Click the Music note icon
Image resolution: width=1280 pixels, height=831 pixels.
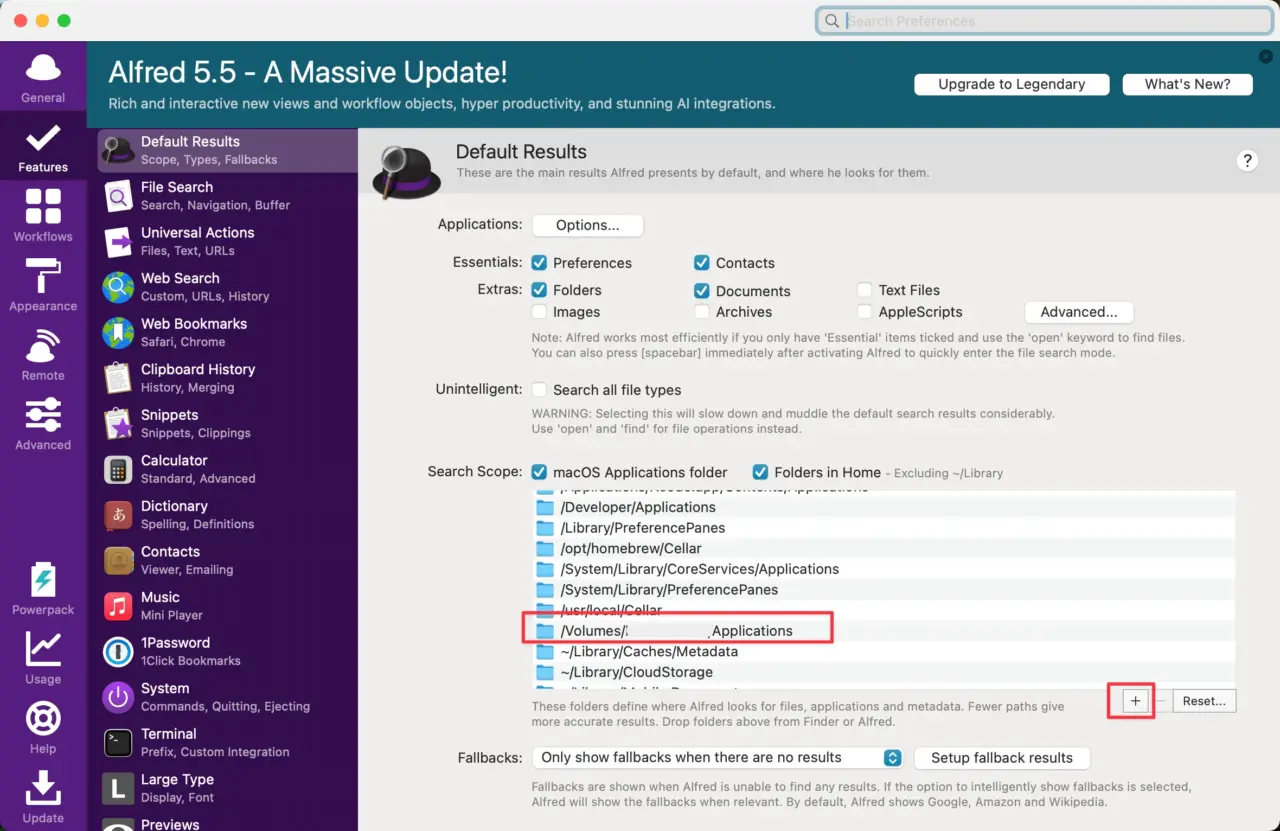pyautogui.click(x=118, y=606)
